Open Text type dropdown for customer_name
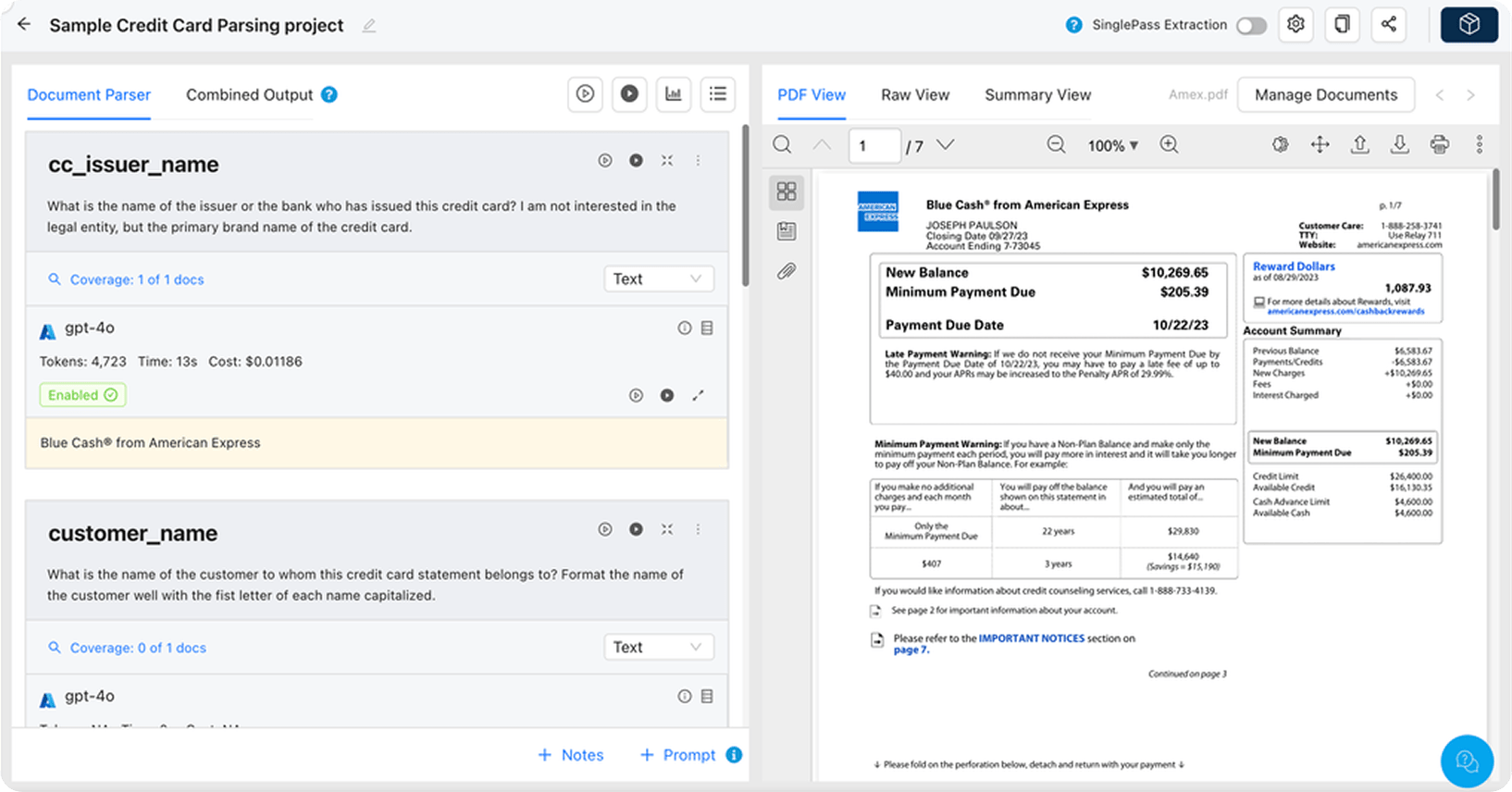1512x792 pixels. pyautogui.click(x=657, y=648)
